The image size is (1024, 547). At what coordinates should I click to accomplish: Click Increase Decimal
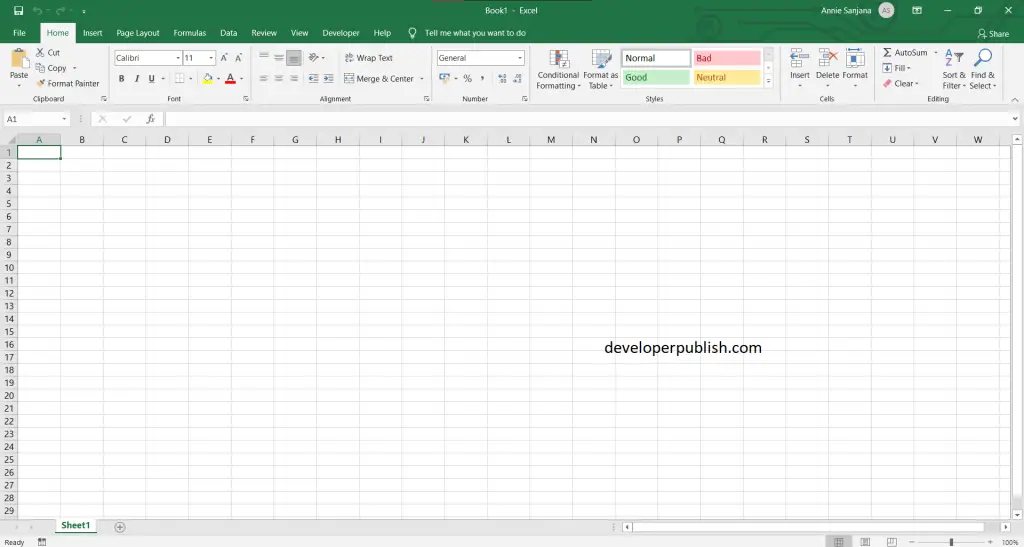502,78
